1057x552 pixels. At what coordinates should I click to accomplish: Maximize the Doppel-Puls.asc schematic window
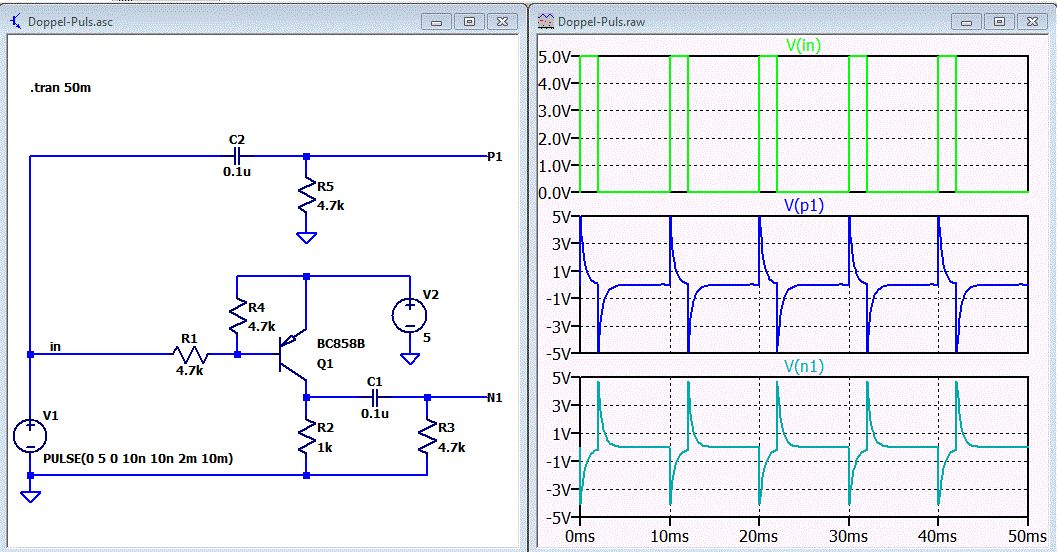coord(468,21)
